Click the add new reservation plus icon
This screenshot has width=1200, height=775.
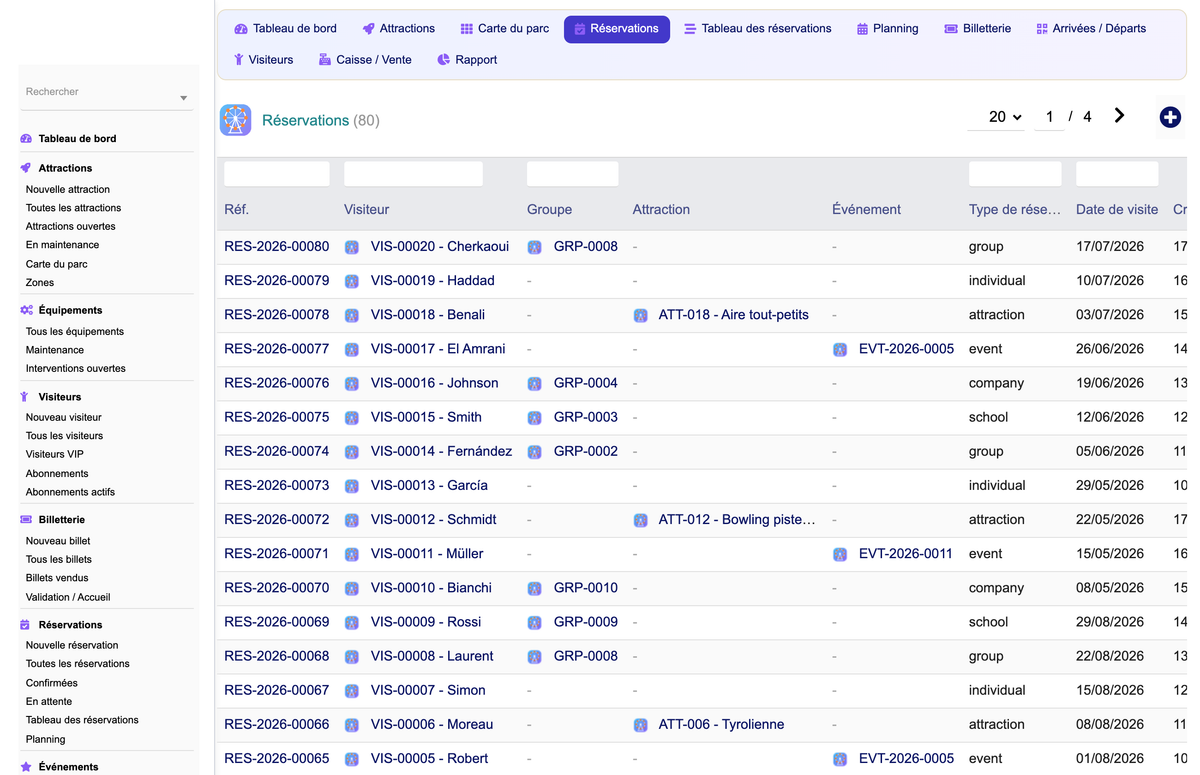tap(1170, 117)
